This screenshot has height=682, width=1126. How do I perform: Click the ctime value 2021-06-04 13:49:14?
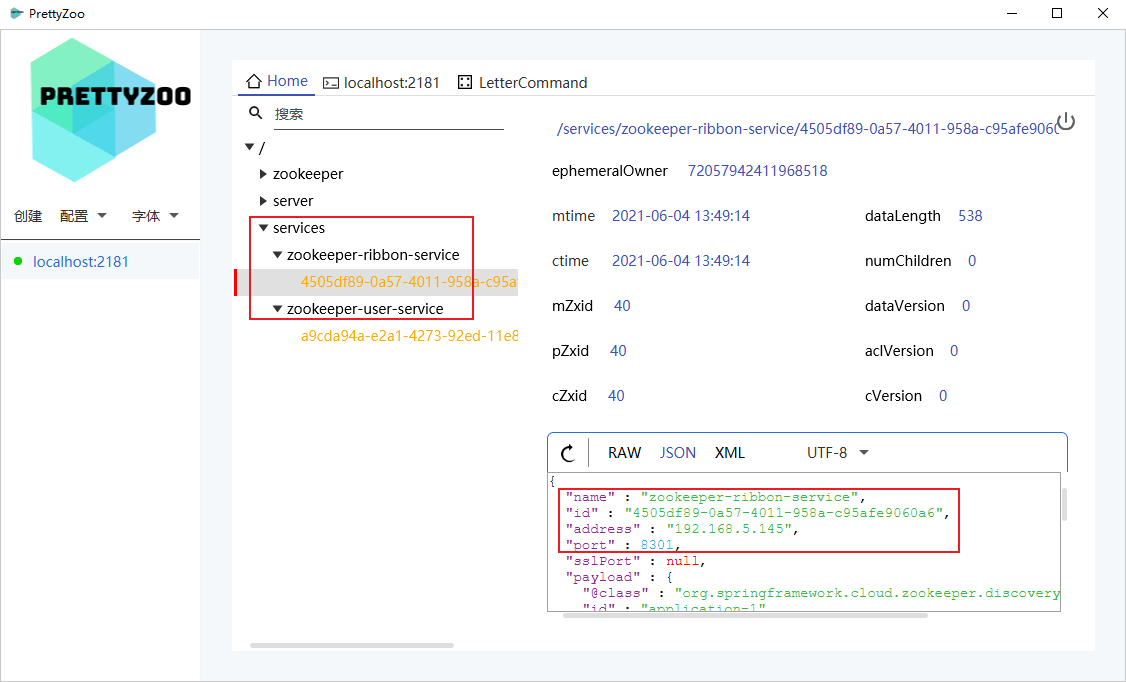pos(681,261)
